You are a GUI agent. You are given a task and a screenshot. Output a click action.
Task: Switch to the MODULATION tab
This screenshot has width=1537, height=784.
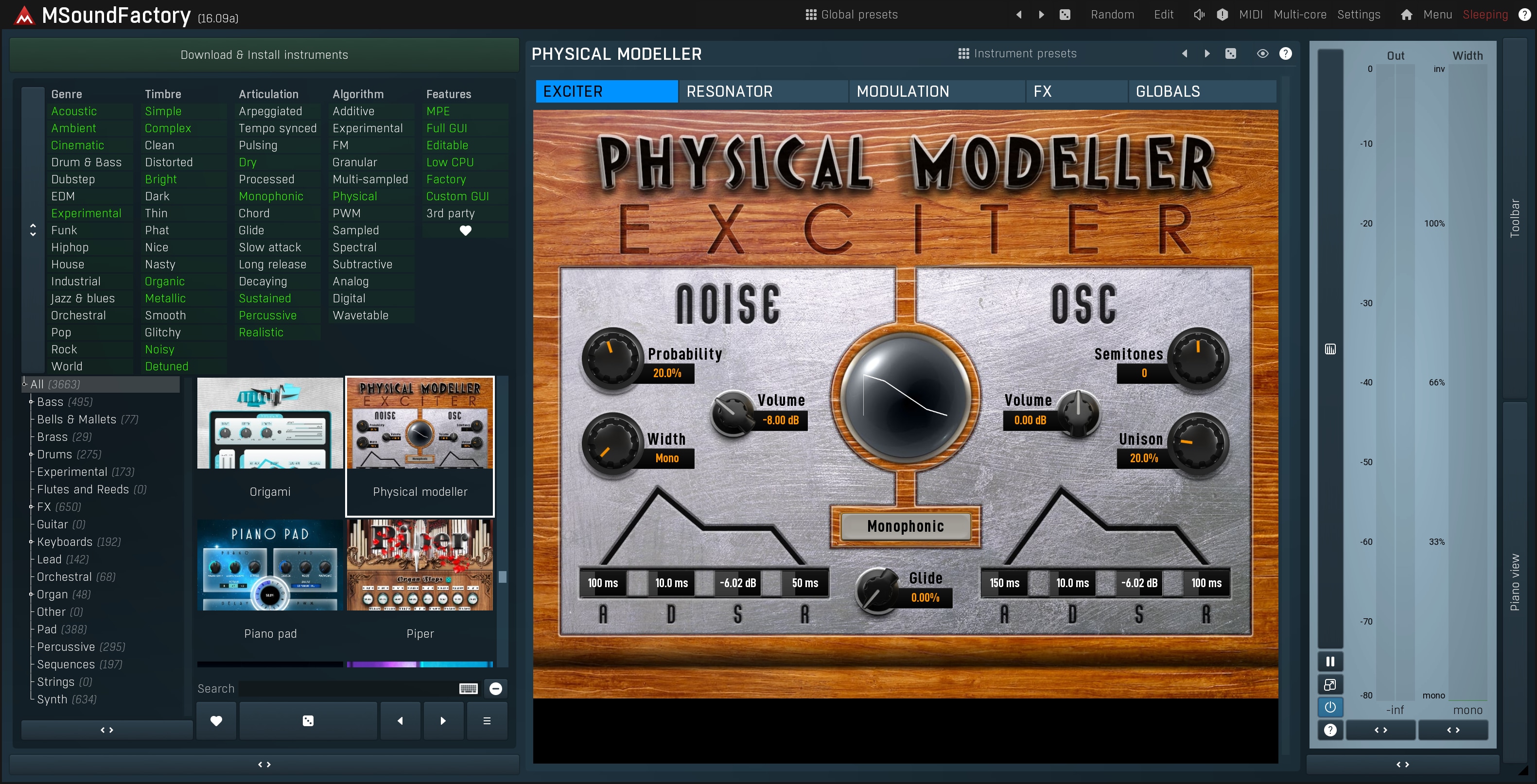coord(937,91)
